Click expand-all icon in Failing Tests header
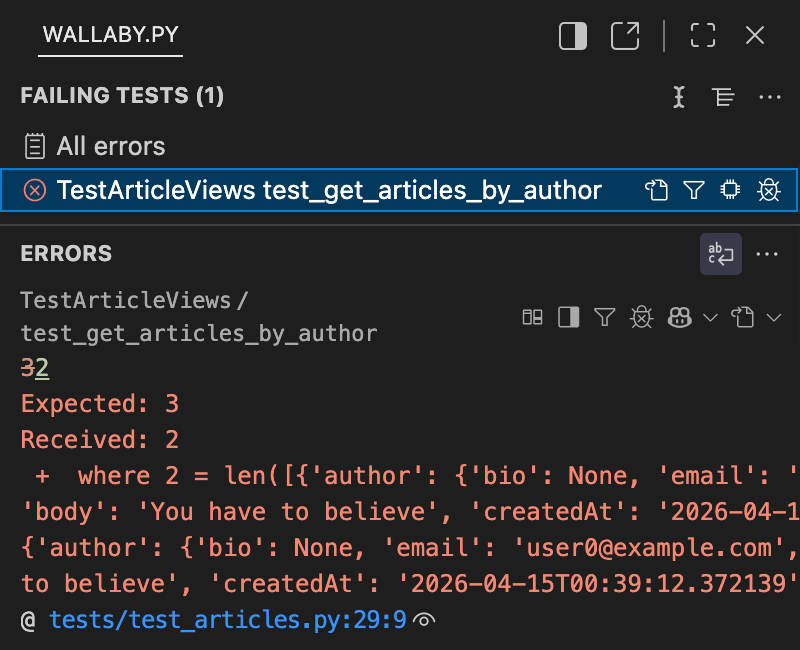 tap(679, 96)
